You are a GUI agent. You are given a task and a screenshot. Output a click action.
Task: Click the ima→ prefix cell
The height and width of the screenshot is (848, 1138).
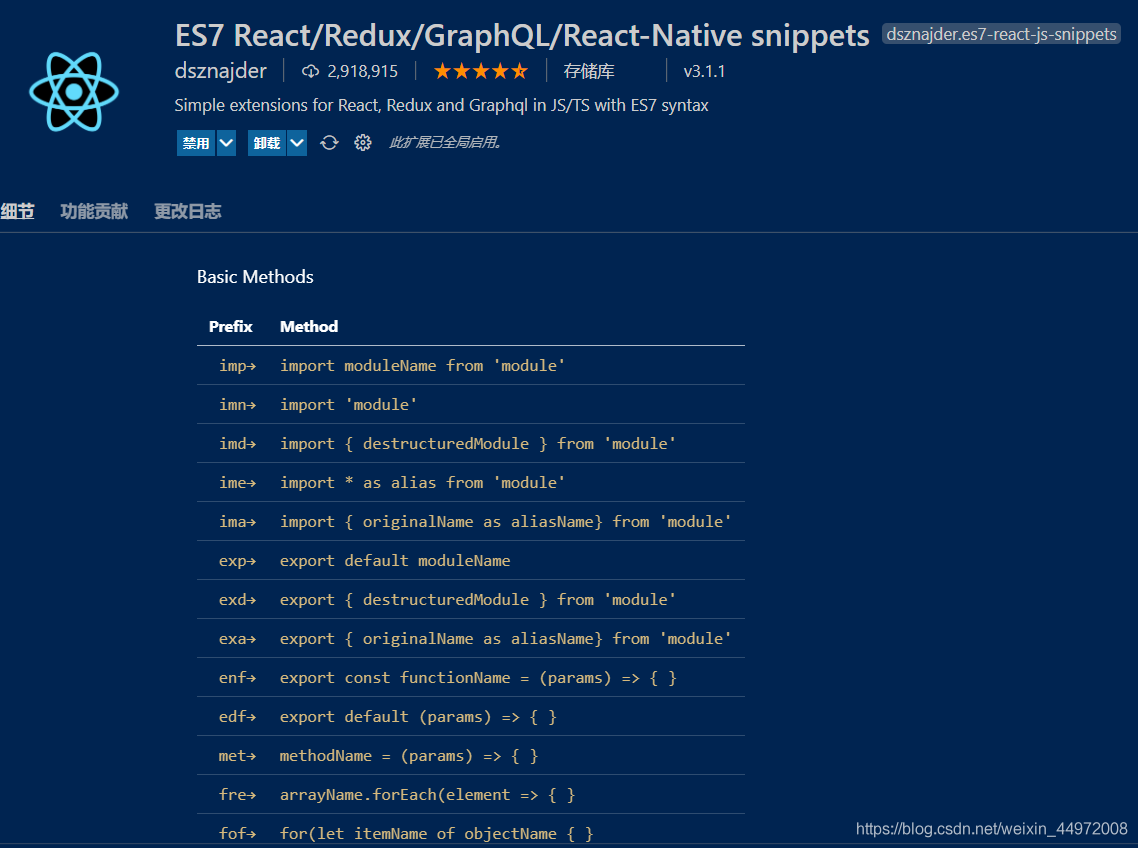(x=238, y=522)
